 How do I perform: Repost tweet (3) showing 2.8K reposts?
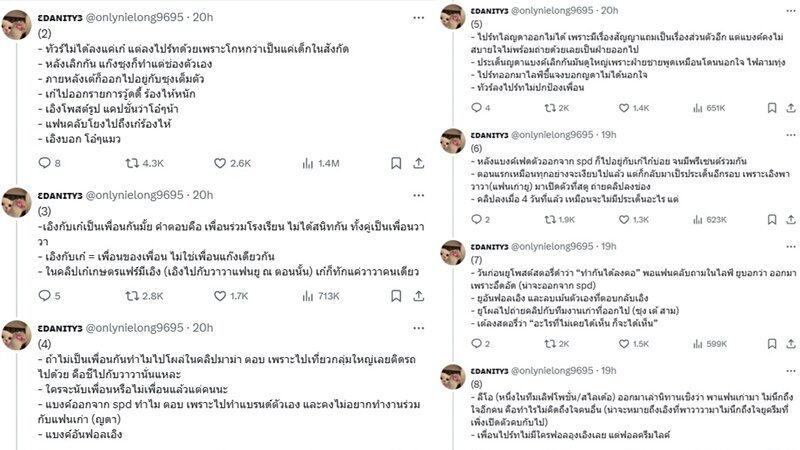125,295
